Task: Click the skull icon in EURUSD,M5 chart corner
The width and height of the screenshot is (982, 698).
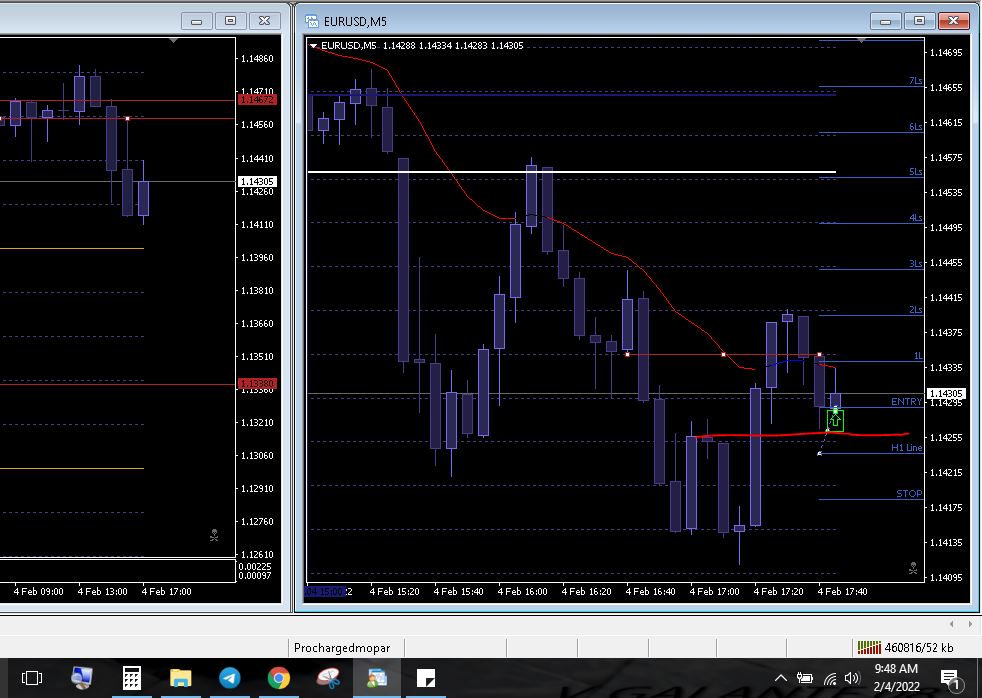Action: click(x=913, y=568)
